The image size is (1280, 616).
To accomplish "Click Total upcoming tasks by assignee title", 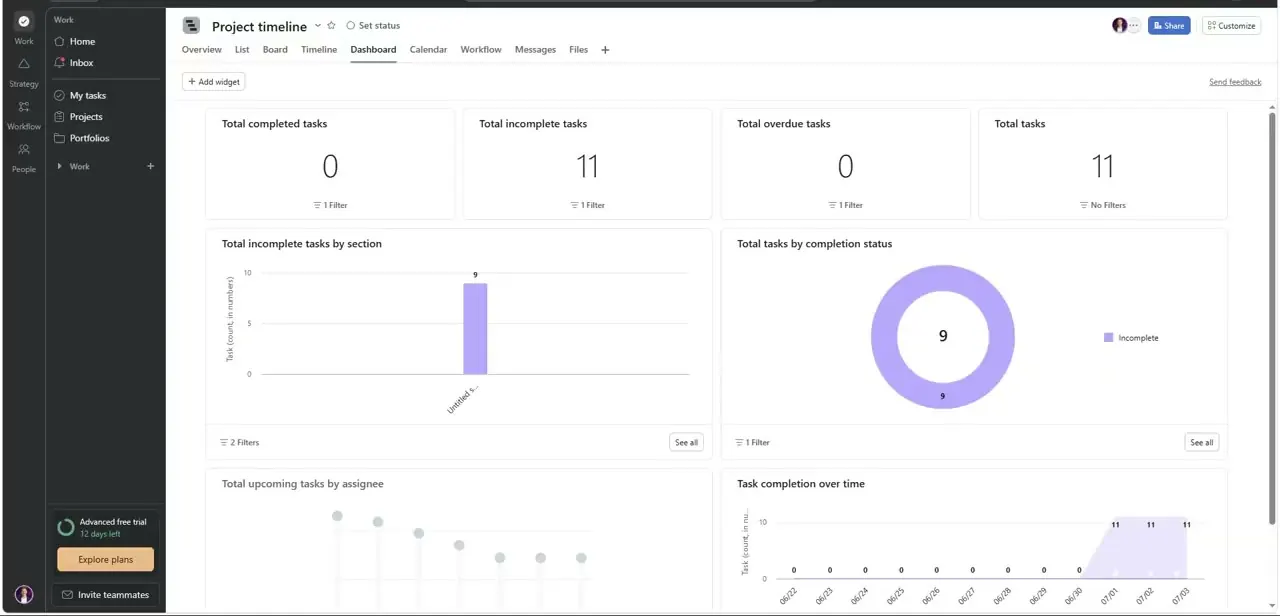I will (302, 484).
